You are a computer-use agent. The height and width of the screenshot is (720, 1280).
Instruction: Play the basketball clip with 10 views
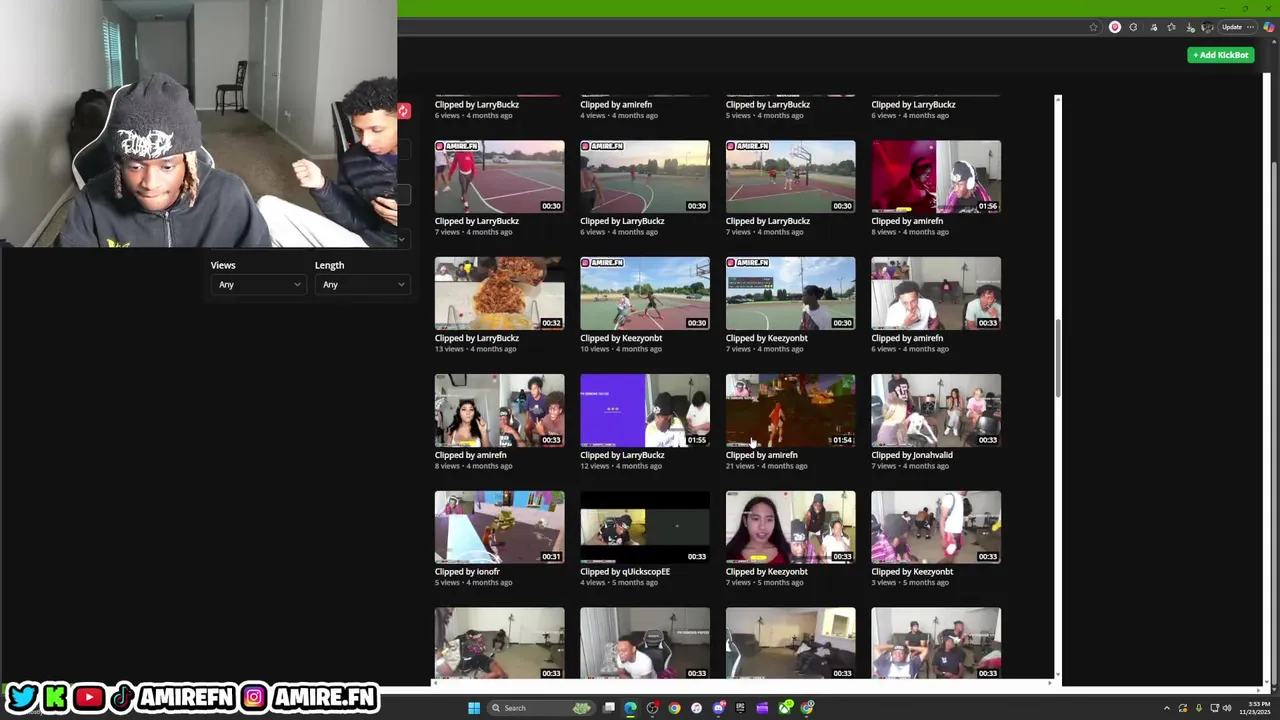645,294
